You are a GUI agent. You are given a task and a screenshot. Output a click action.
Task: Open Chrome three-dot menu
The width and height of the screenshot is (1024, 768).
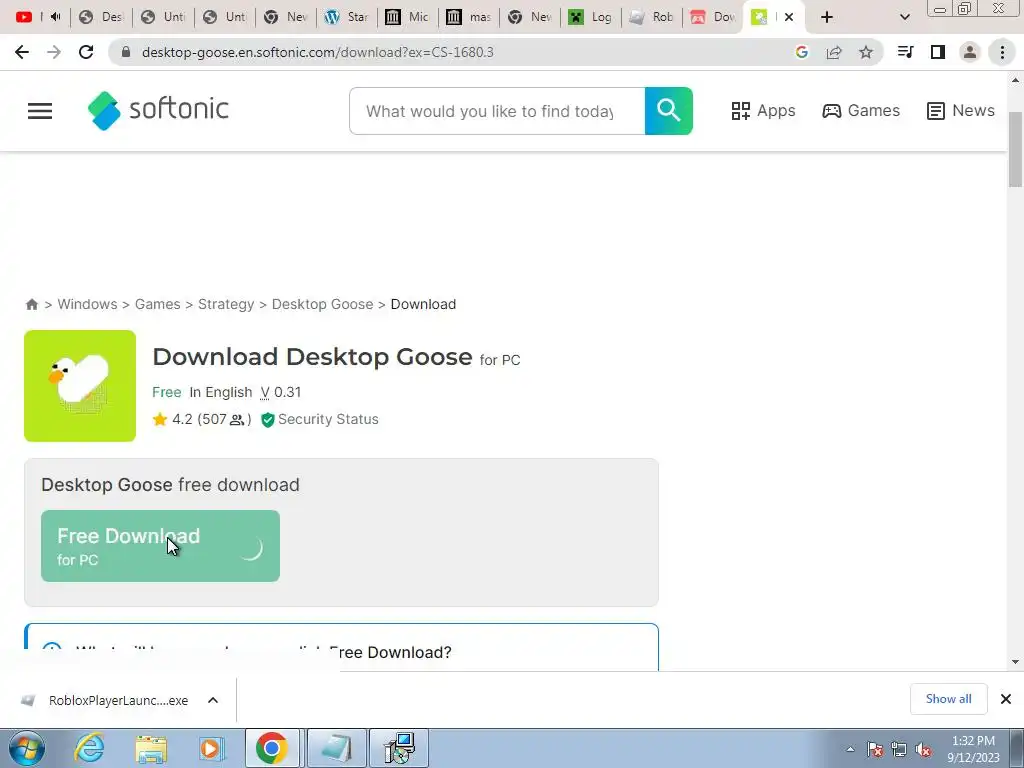(1002, 52)
